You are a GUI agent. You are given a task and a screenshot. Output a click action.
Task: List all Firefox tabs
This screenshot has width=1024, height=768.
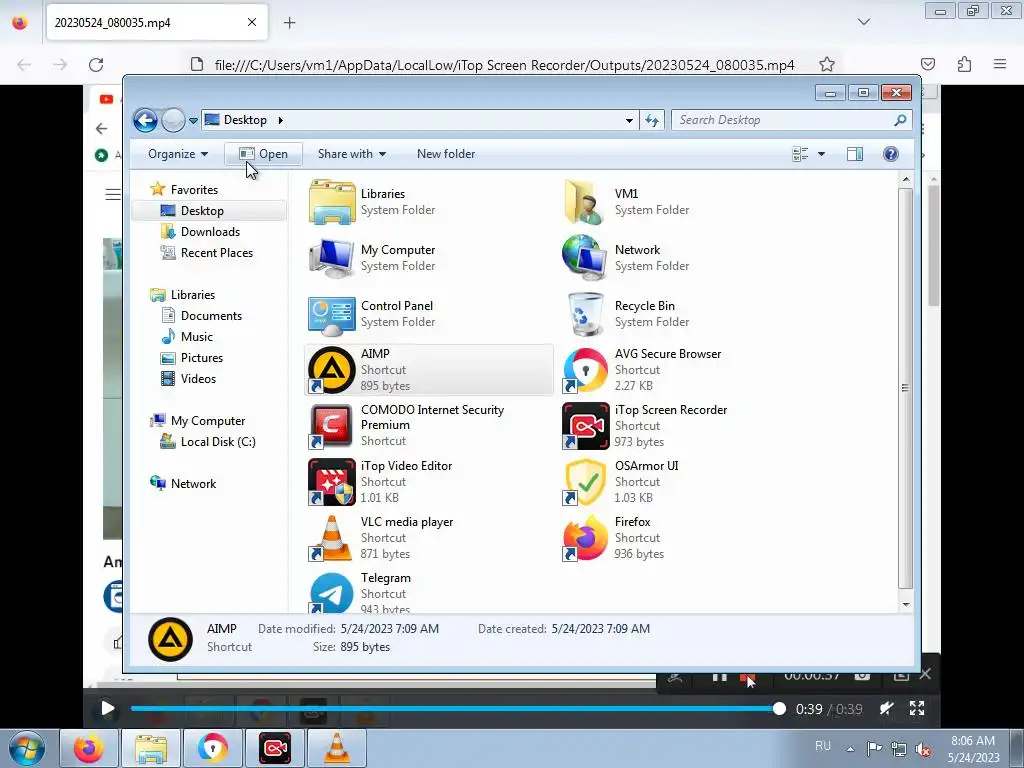coord(863,22)
